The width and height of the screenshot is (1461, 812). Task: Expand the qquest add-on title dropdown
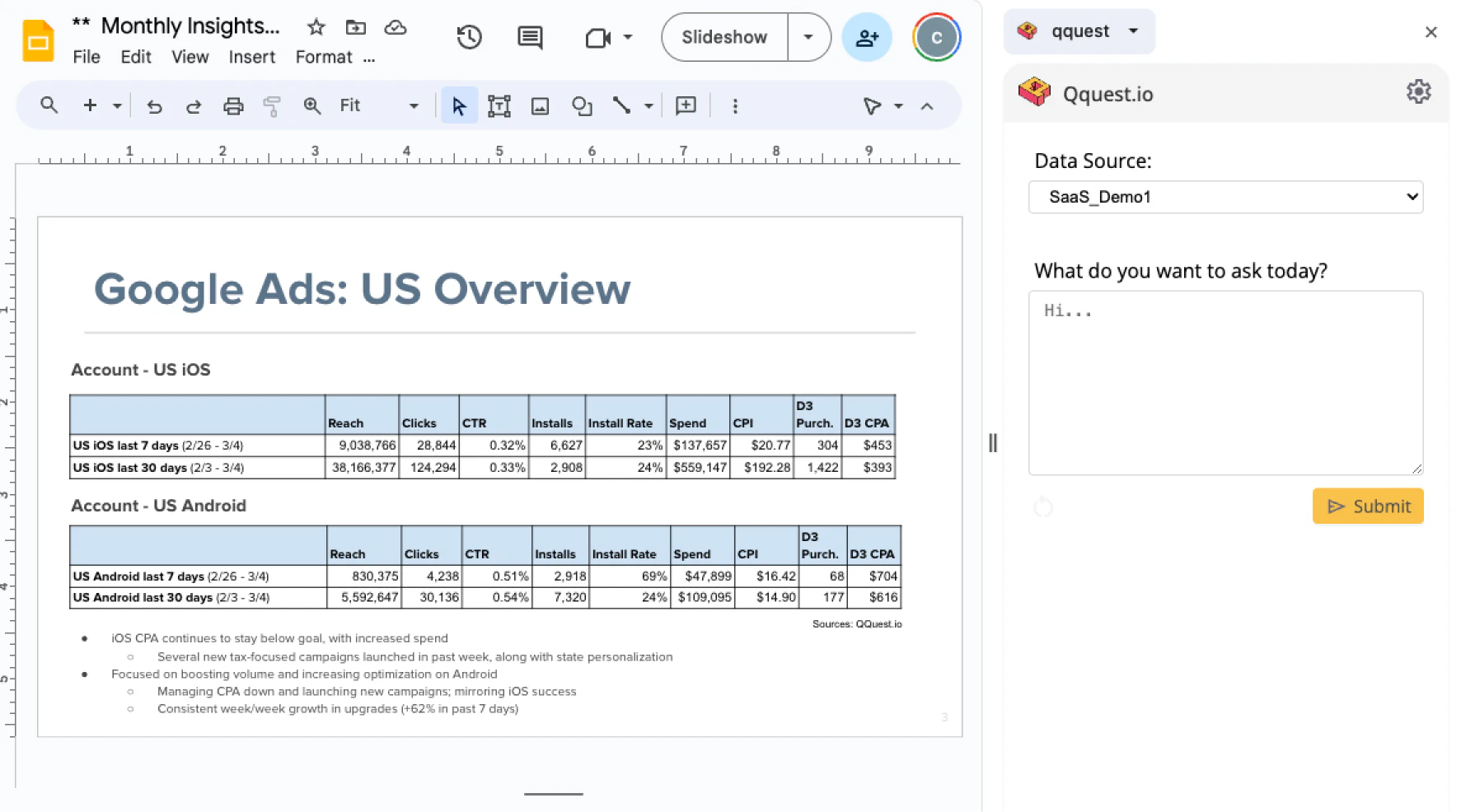pyautogui.click(x=1133, y=30)
